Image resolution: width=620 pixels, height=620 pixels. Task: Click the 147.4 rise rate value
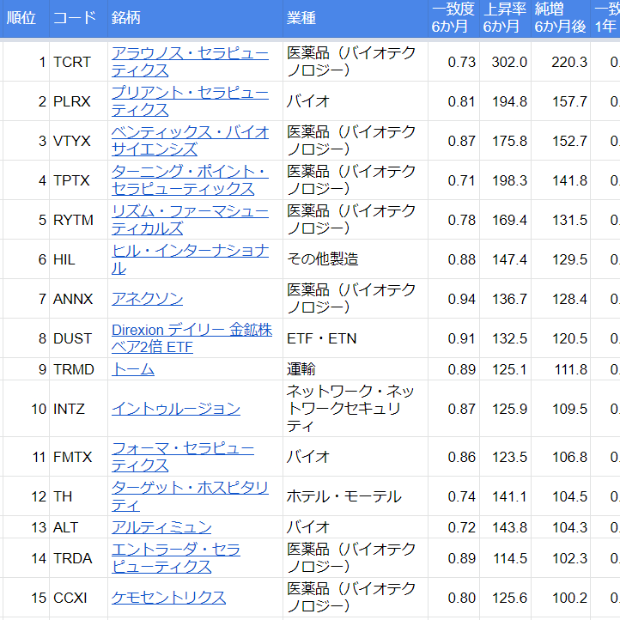[x=509, y=260]
